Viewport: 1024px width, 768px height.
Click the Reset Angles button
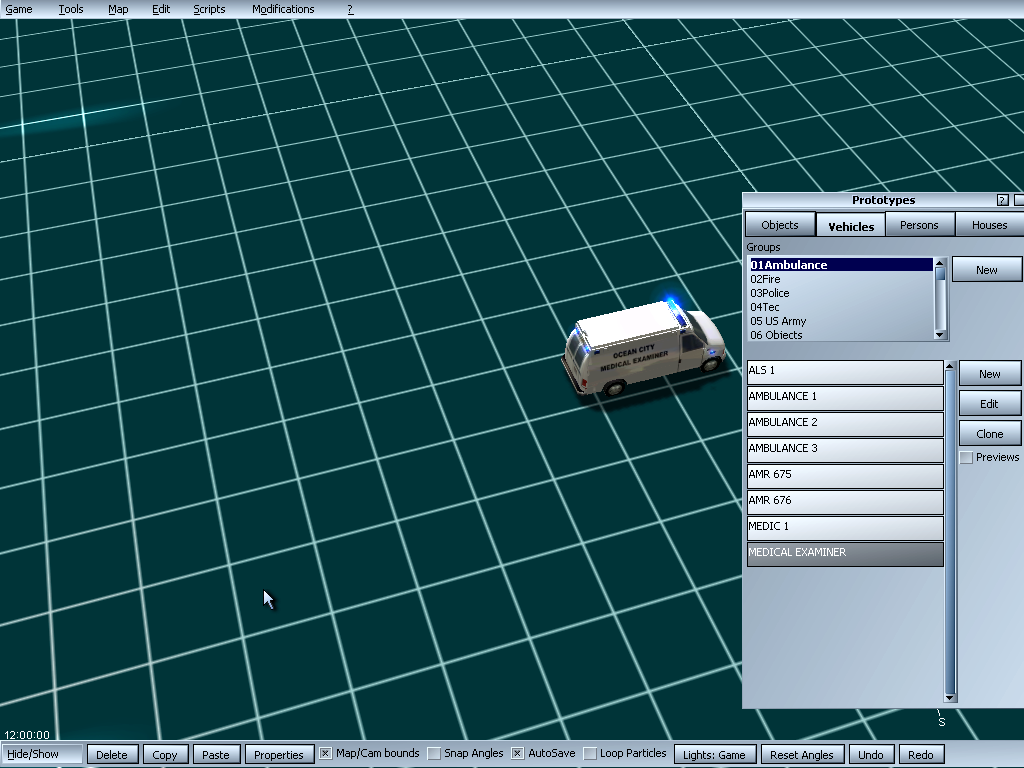tap(802, 754)
